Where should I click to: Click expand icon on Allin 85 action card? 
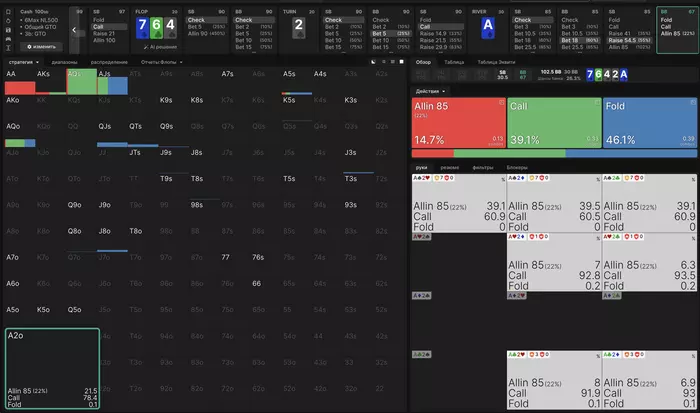click(501, 103)
